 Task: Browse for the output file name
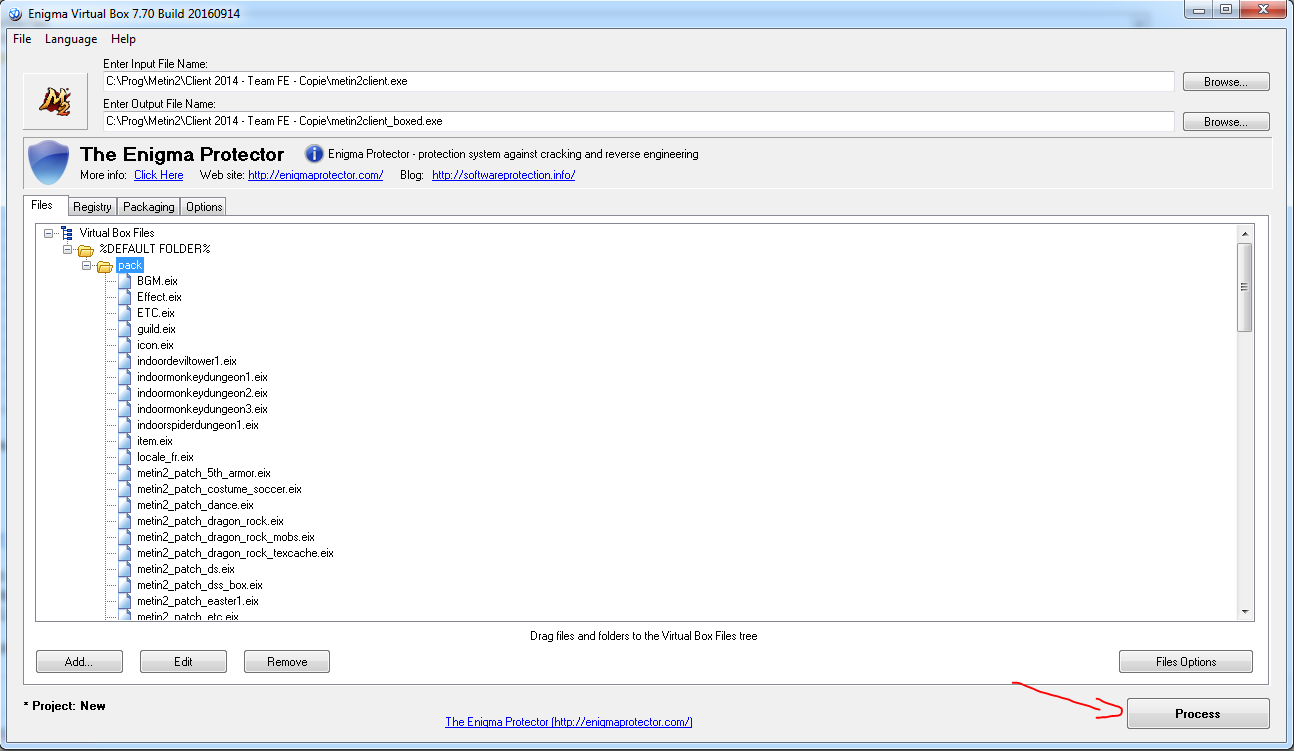[1226, 122]
